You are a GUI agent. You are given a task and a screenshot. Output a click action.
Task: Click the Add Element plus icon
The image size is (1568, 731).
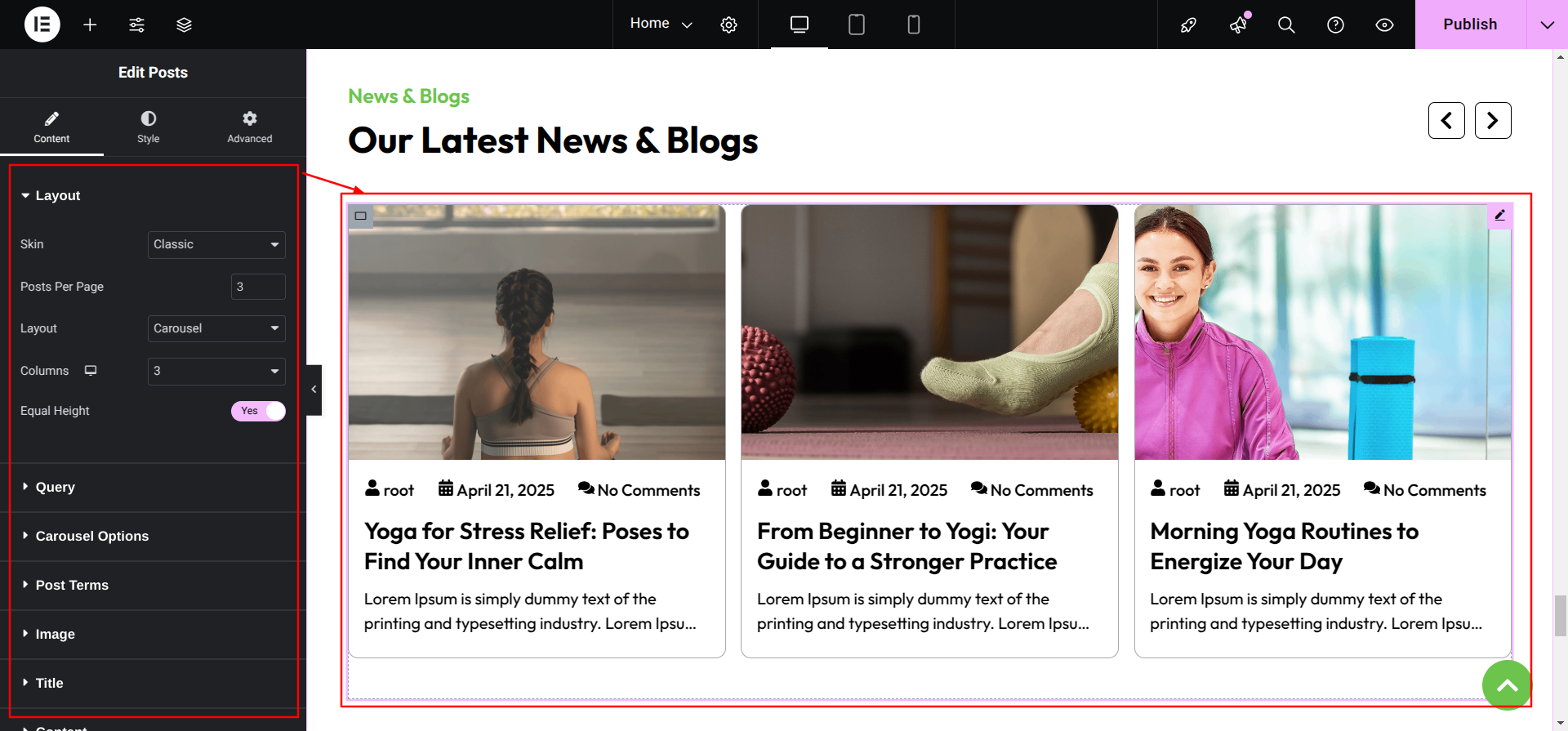90,25
